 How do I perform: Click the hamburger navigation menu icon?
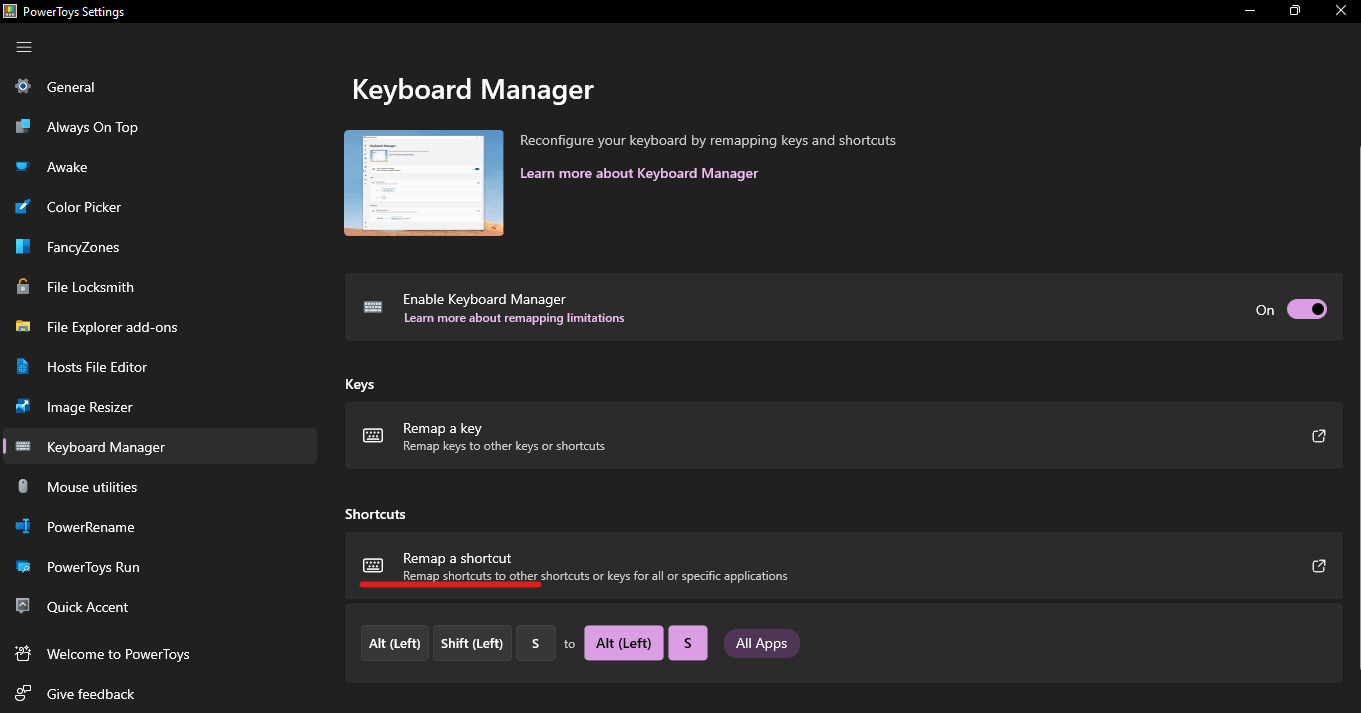click(x=24, y=47)
